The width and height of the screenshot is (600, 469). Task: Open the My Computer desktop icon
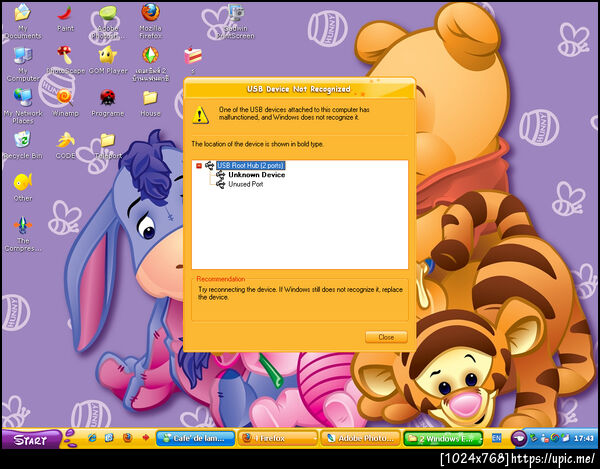(x=23, y=64)
